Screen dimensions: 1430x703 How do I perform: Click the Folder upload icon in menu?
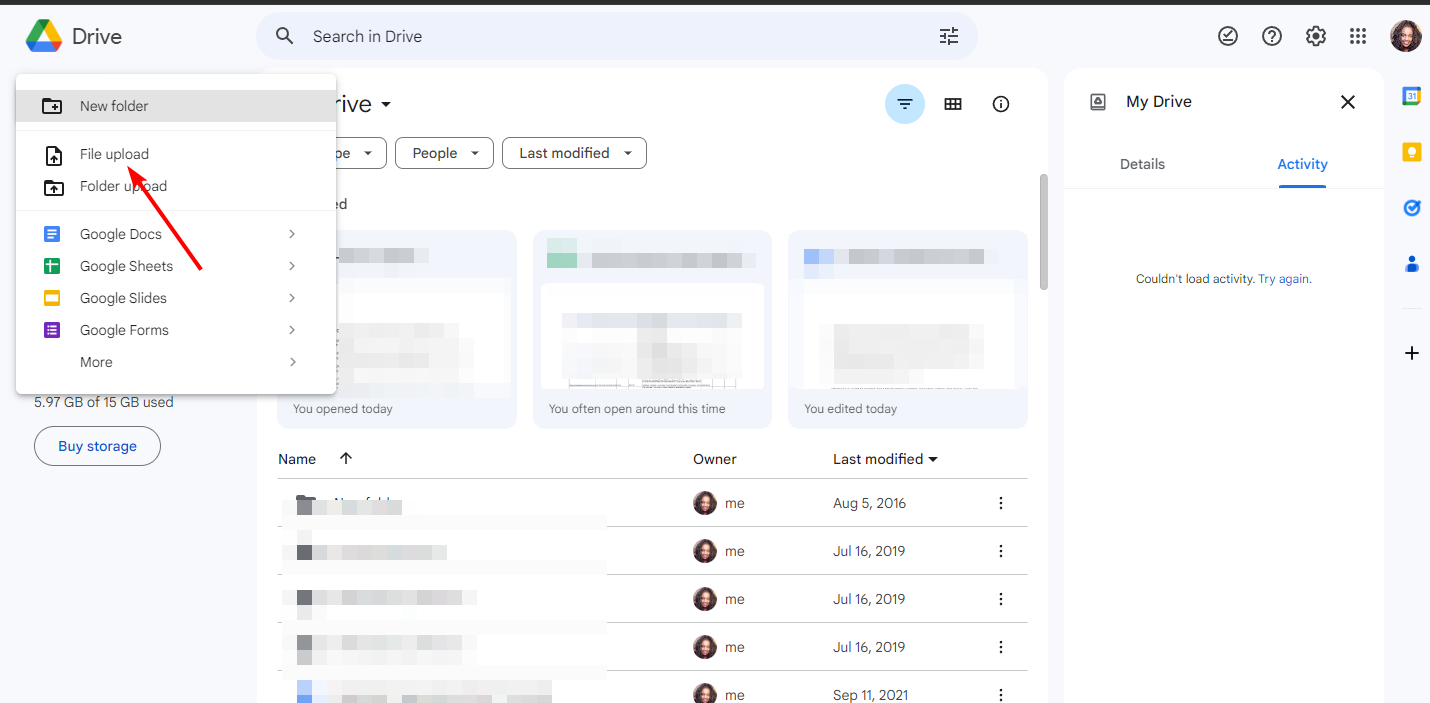click(x=53, y=187)
